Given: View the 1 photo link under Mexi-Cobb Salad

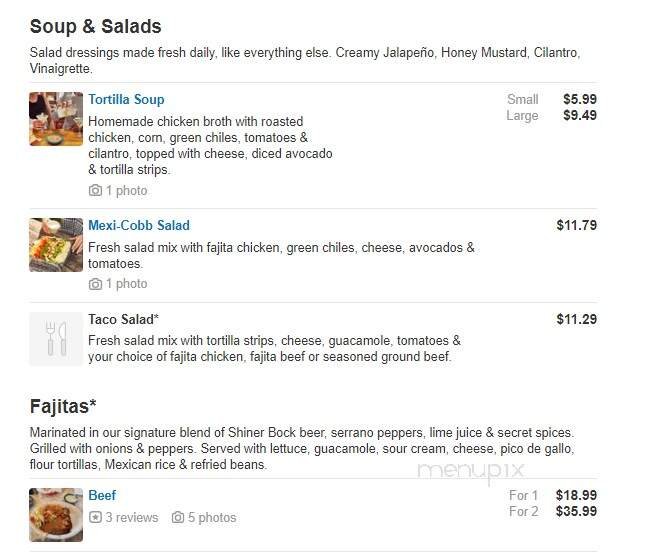Looking at the screenshot, I should coord(126,284).
